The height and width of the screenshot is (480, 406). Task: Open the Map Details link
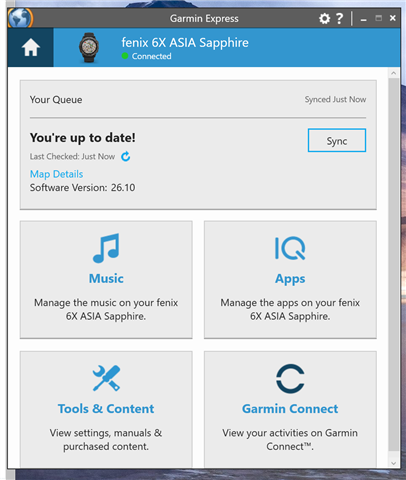pos(56,174)
